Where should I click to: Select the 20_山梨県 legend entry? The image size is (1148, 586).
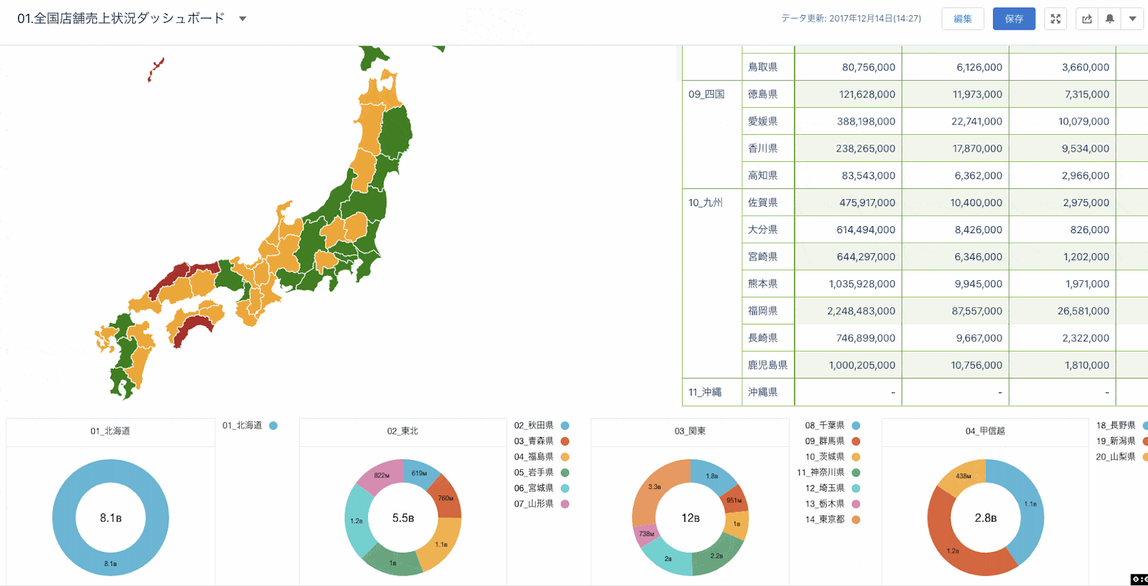click(1122, 457)
